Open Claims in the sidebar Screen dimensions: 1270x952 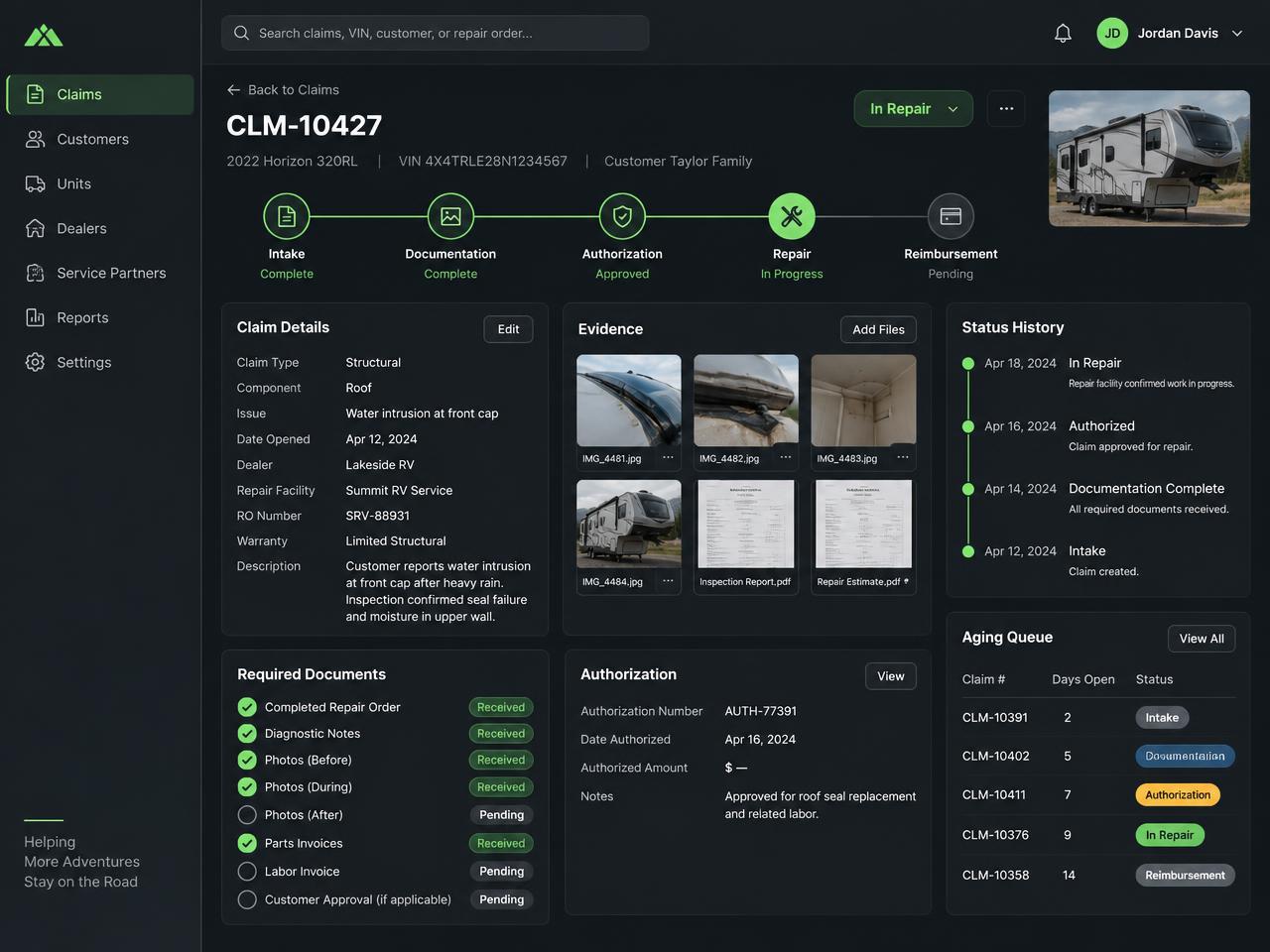[x=100, y=94]
